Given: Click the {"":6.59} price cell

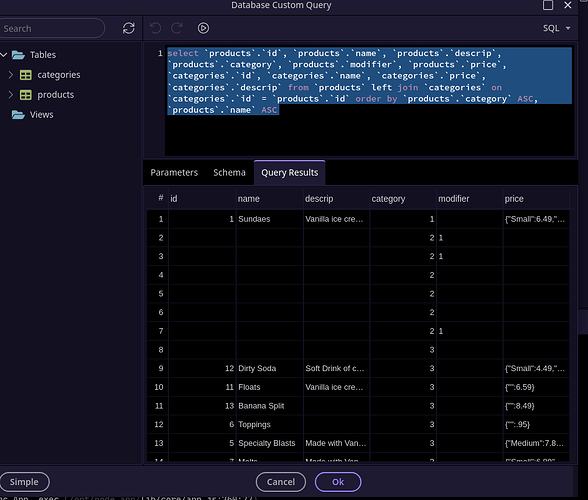Looking at the screenshot, I should pos(536,387).
